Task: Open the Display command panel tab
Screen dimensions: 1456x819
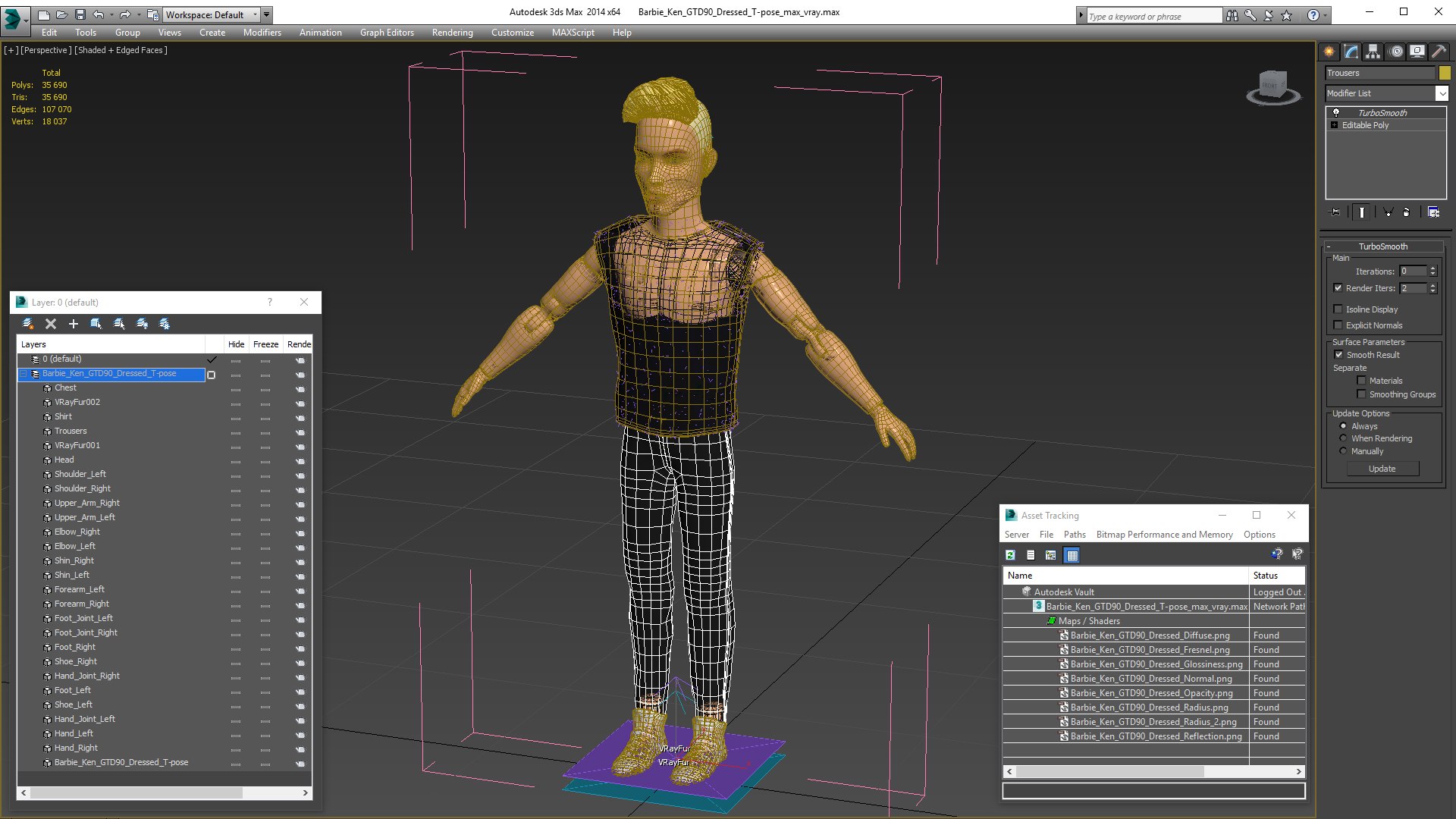Action: (1417, 52)
